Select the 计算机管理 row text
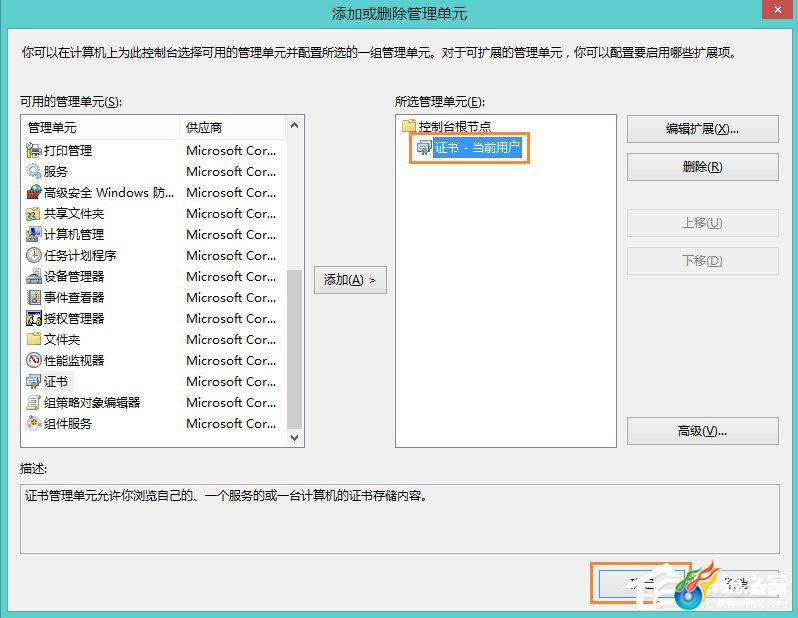This screenshot has width=798, height=618. tap(74, 234)
